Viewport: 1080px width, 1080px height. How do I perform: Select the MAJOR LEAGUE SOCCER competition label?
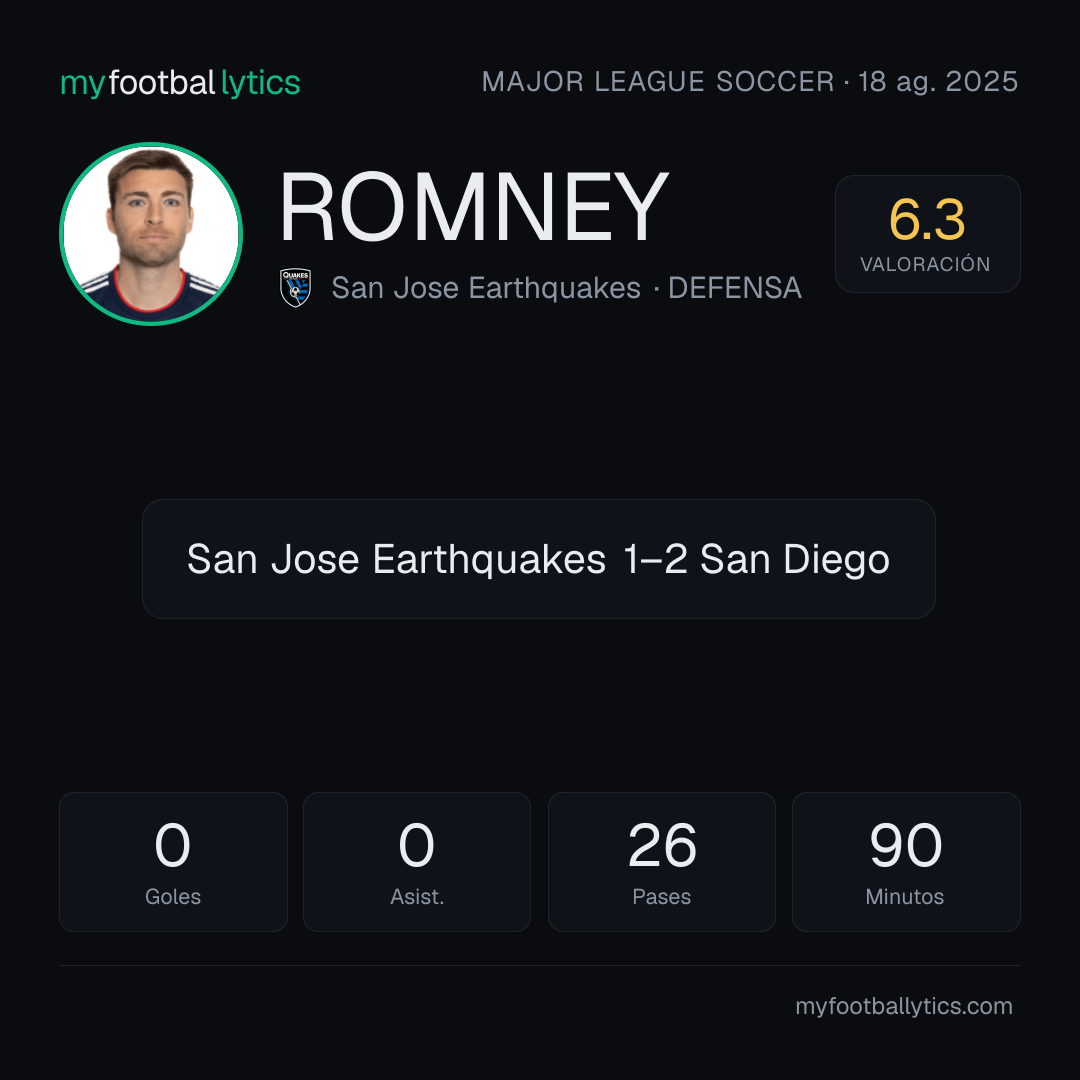point(658,82)
